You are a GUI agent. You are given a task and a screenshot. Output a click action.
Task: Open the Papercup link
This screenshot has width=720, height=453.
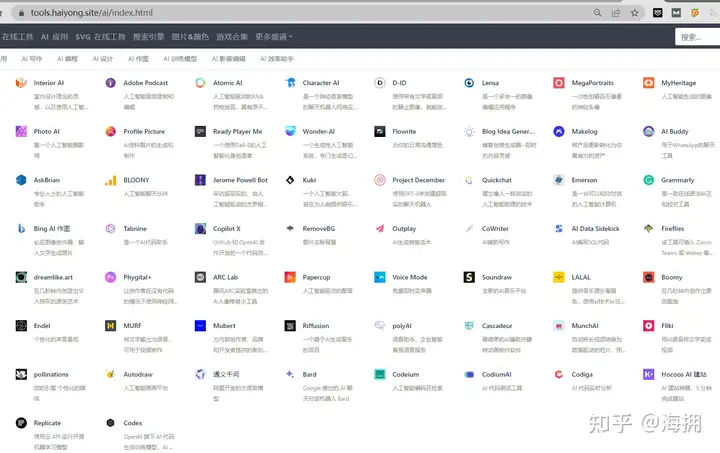tap(316, 277)
